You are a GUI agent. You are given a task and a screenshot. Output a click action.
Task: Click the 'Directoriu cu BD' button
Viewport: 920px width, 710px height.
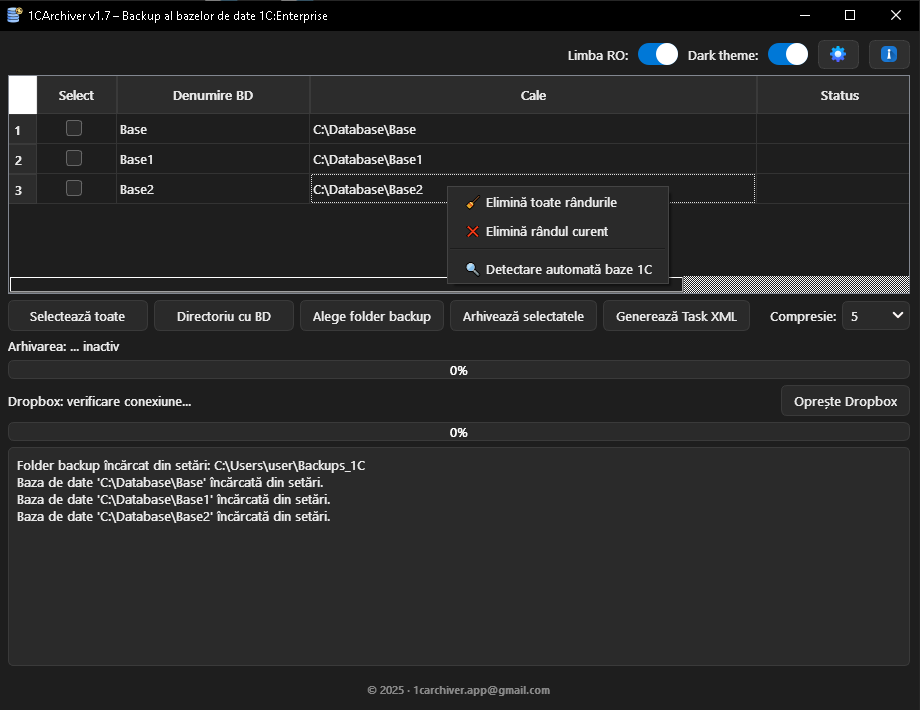click(x=223, y=315)
